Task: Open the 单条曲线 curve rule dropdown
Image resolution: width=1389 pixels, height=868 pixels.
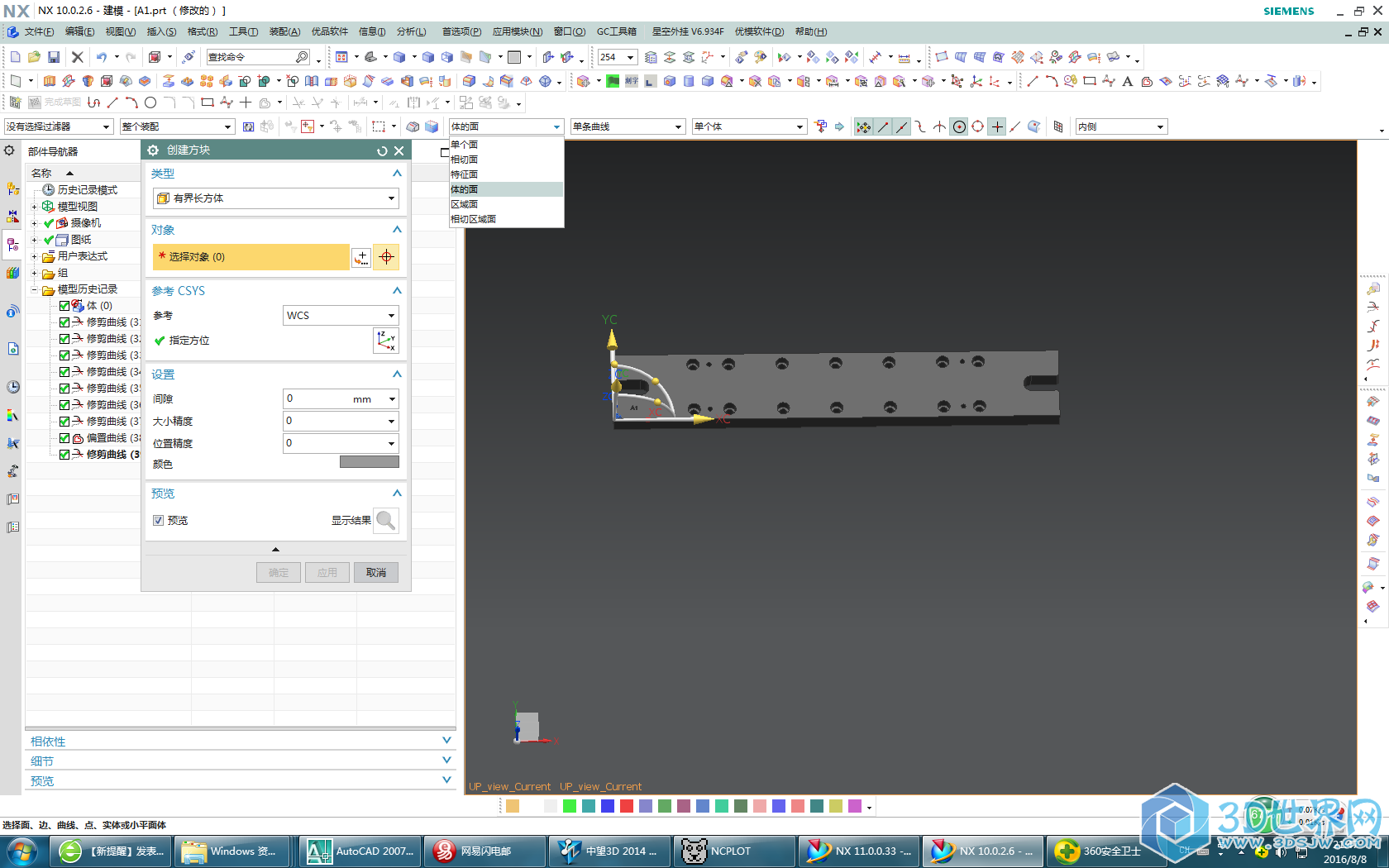Action: coord(628,126)
